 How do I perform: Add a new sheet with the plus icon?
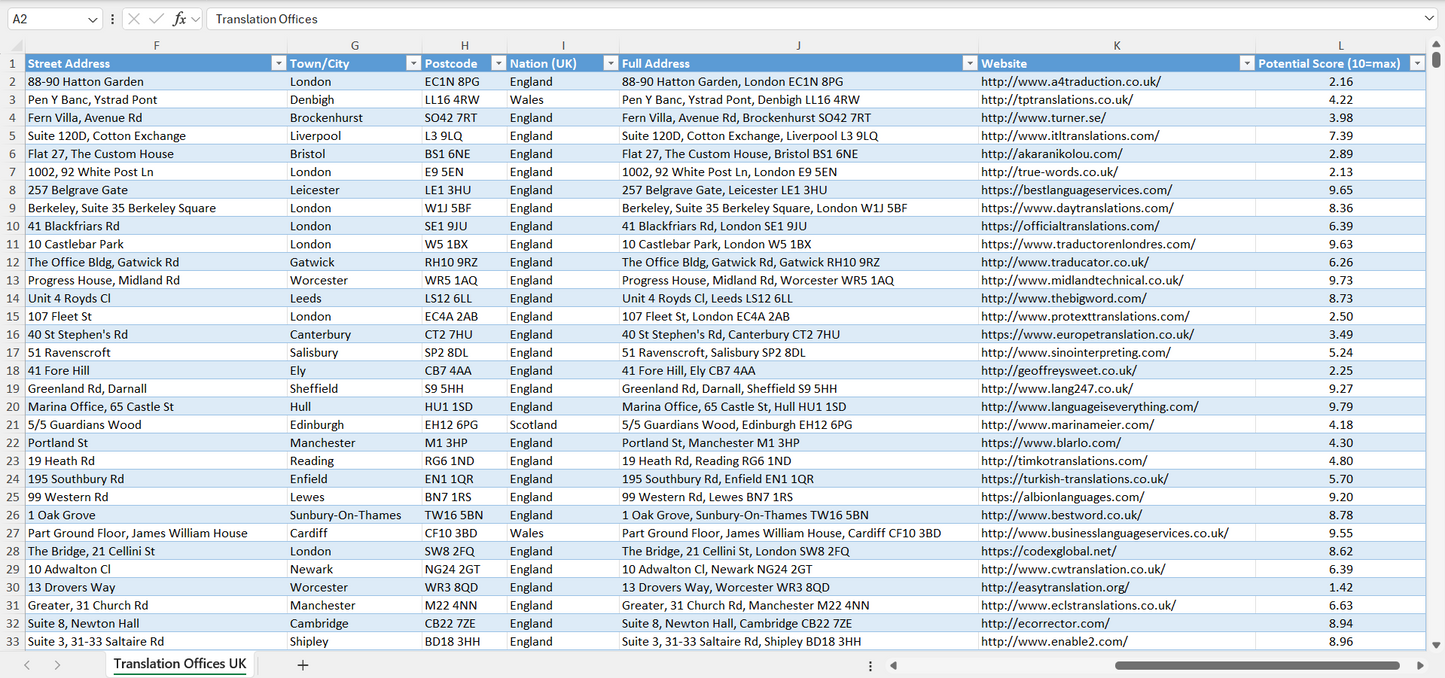click(x=303, y=665)
